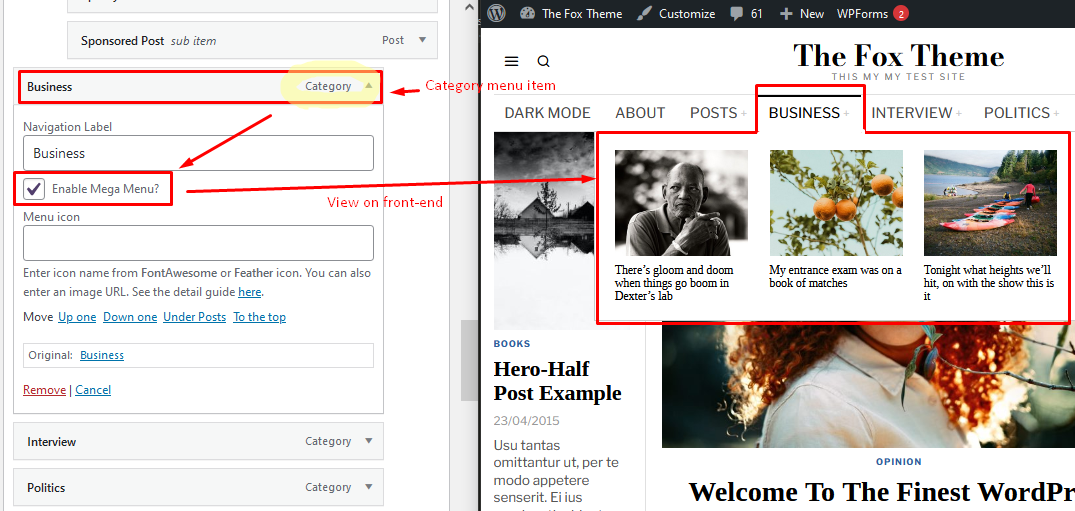
Task: Collapse the Business menu item arrow
Action: 369,86
